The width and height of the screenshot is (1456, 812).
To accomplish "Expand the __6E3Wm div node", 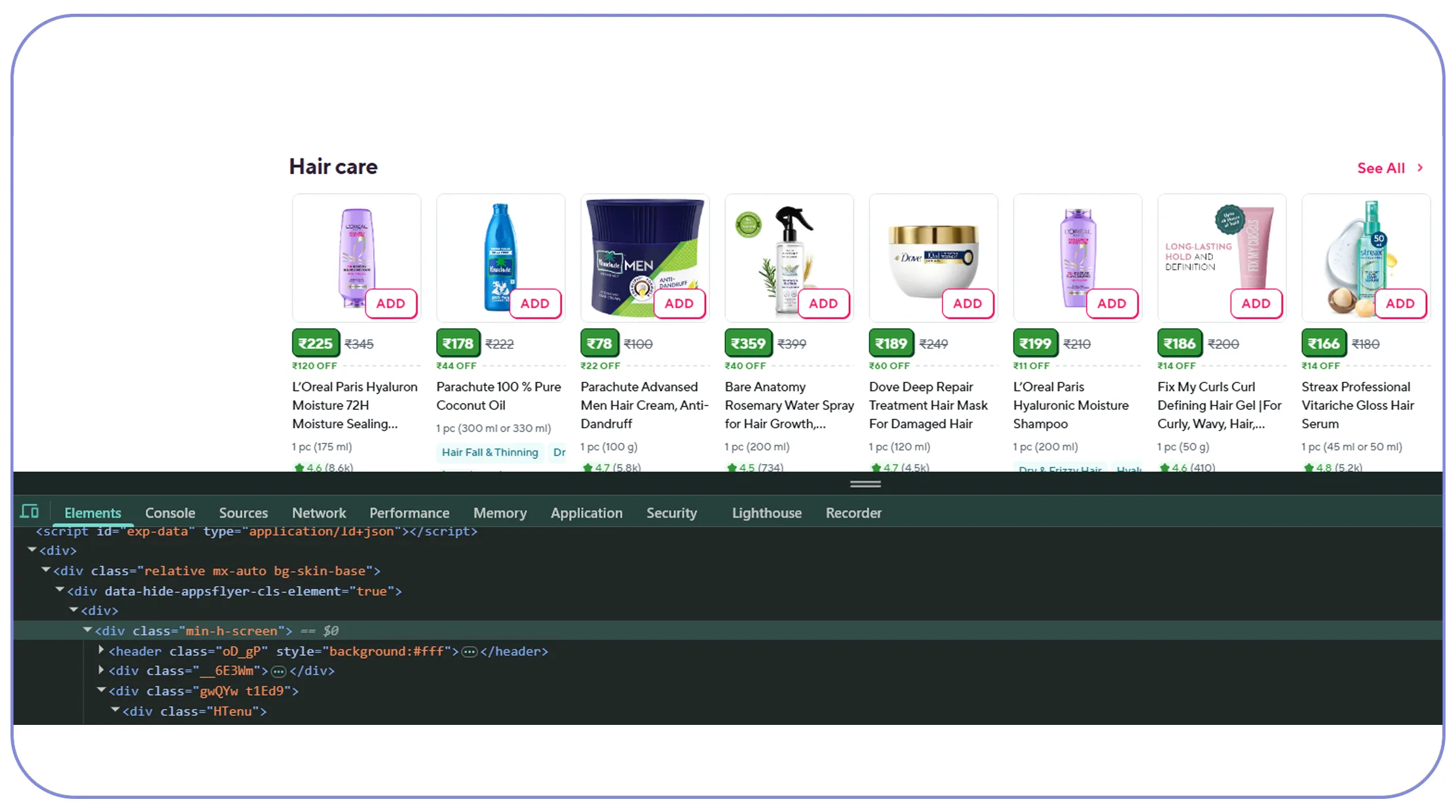I will [101, 670].
